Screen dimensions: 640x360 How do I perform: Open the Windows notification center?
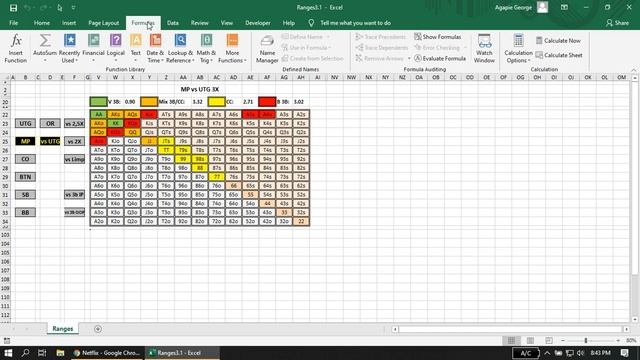(624, 353)
